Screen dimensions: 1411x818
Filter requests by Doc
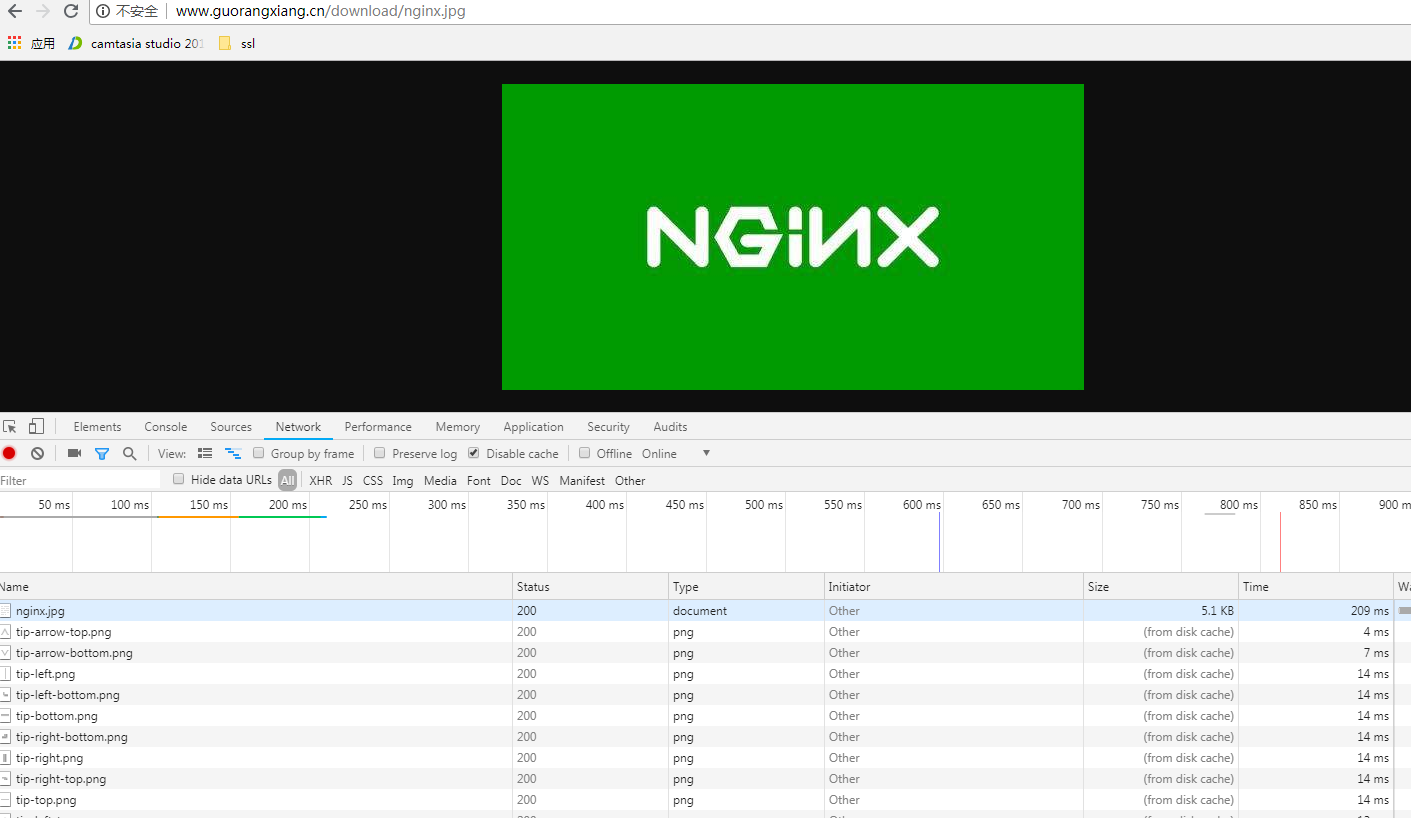click(511, 480)
